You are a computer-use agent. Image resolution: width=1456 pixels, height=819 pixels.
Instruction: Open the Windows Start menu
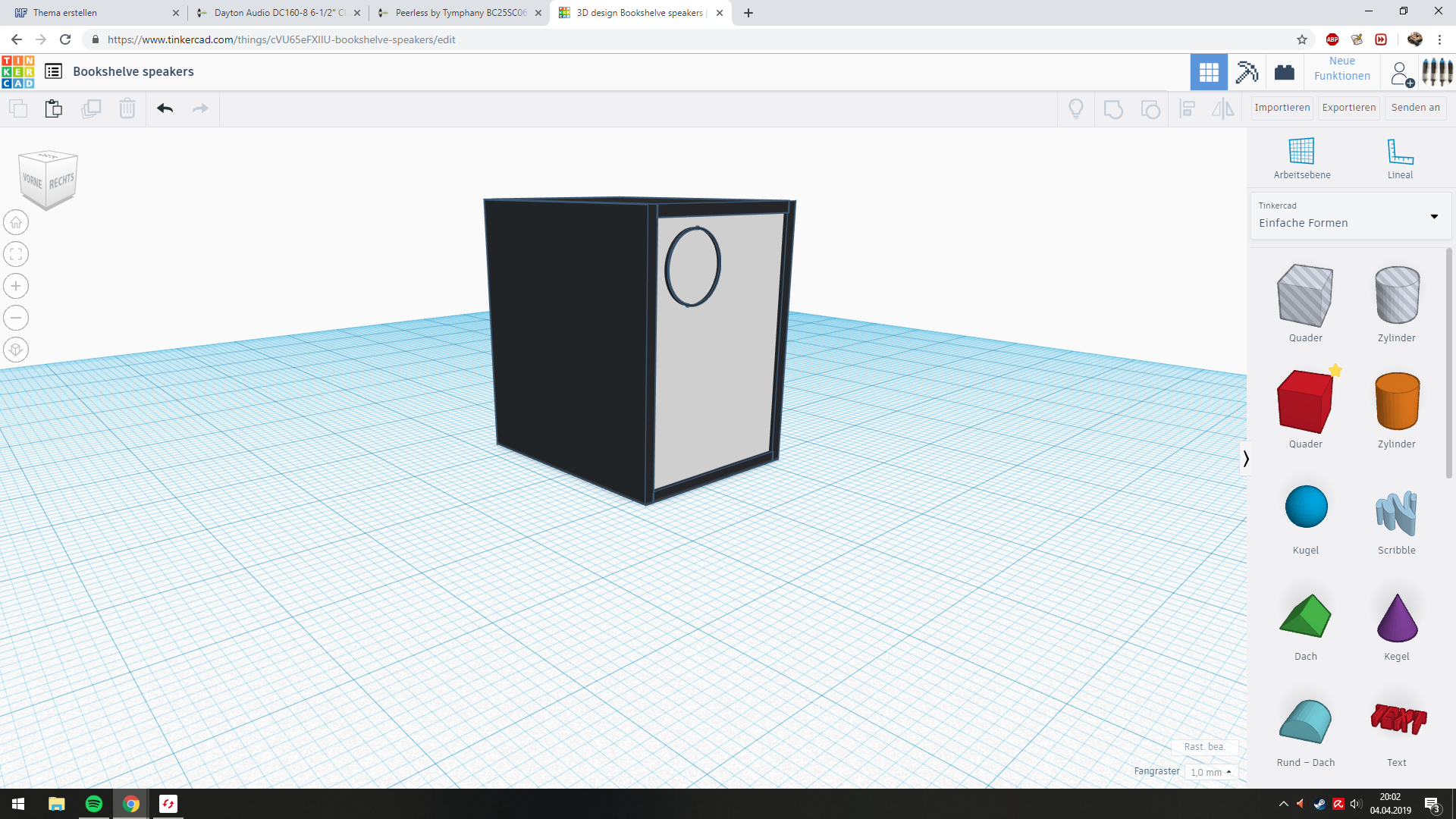[18, 804]
